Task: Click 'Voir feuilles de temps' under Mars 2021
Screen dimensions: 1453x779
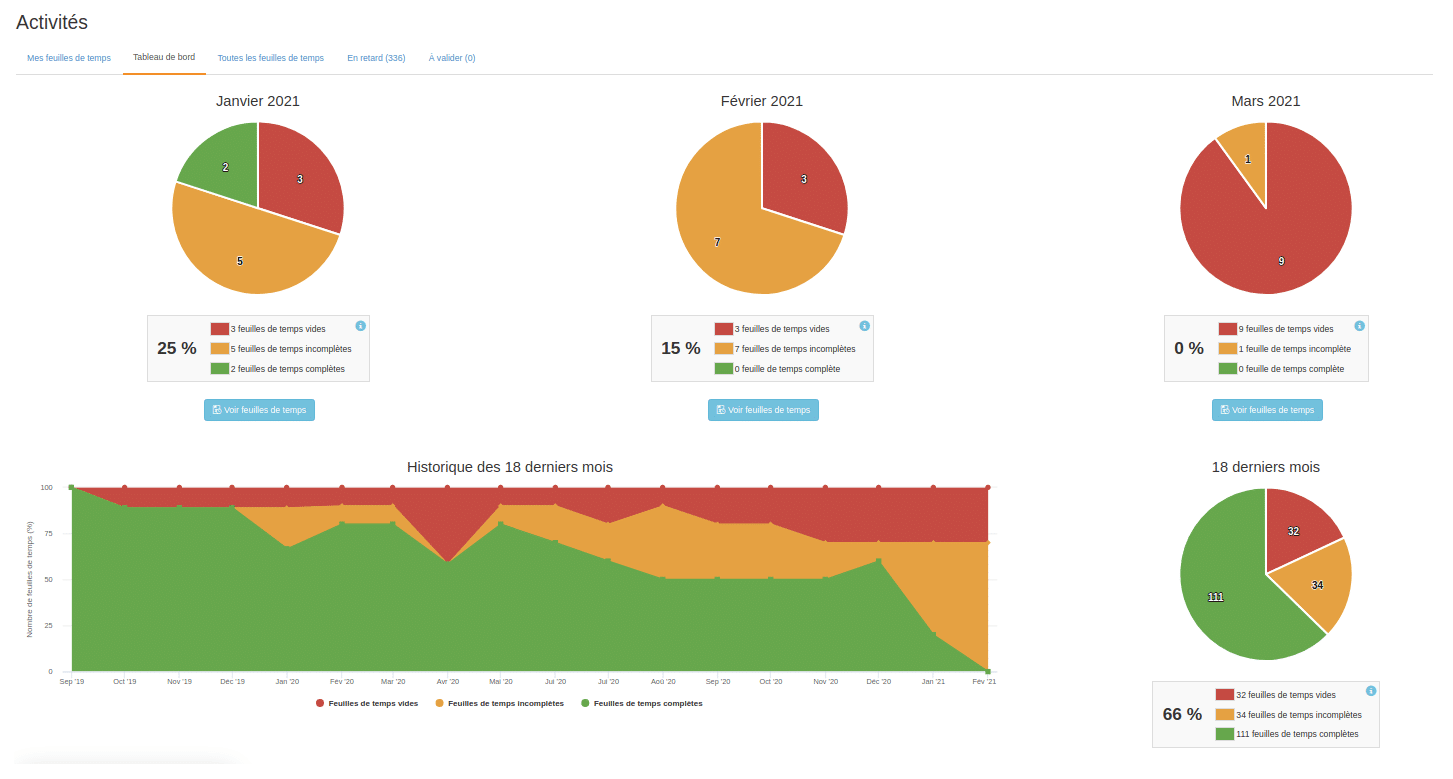Action: (1267, 410)
